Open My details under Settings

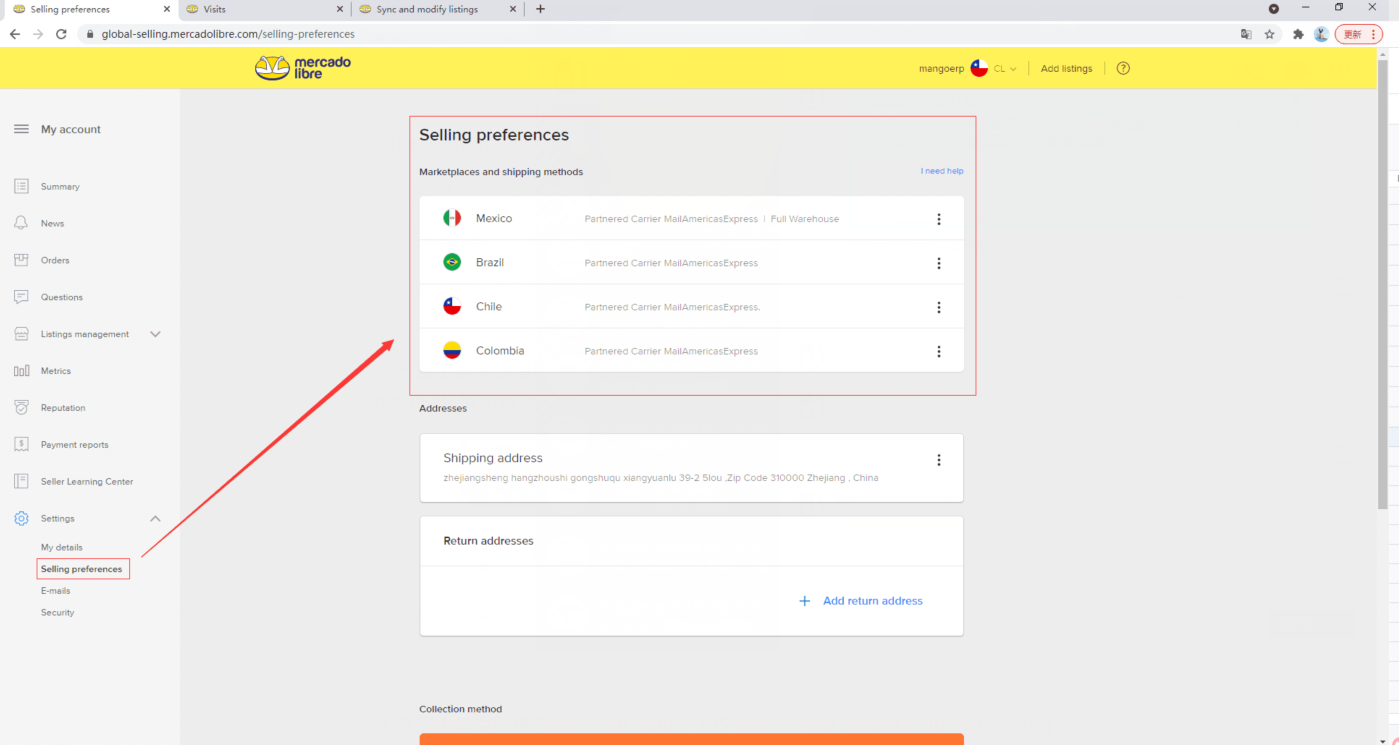(62, 547)
